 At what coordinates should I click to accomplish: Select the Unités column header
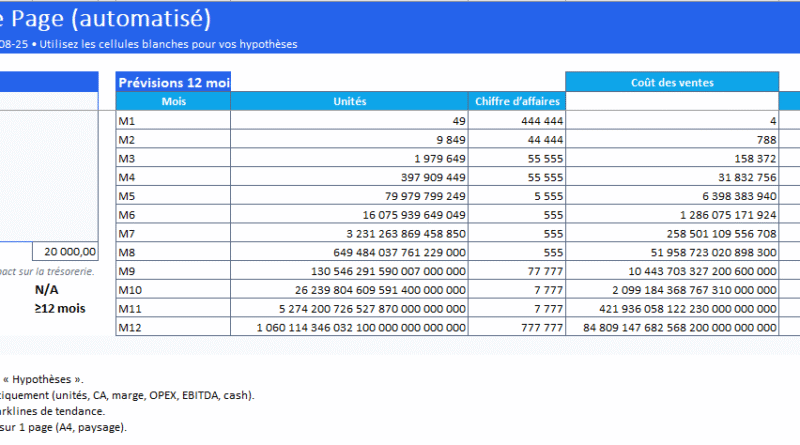click(349, 101)
